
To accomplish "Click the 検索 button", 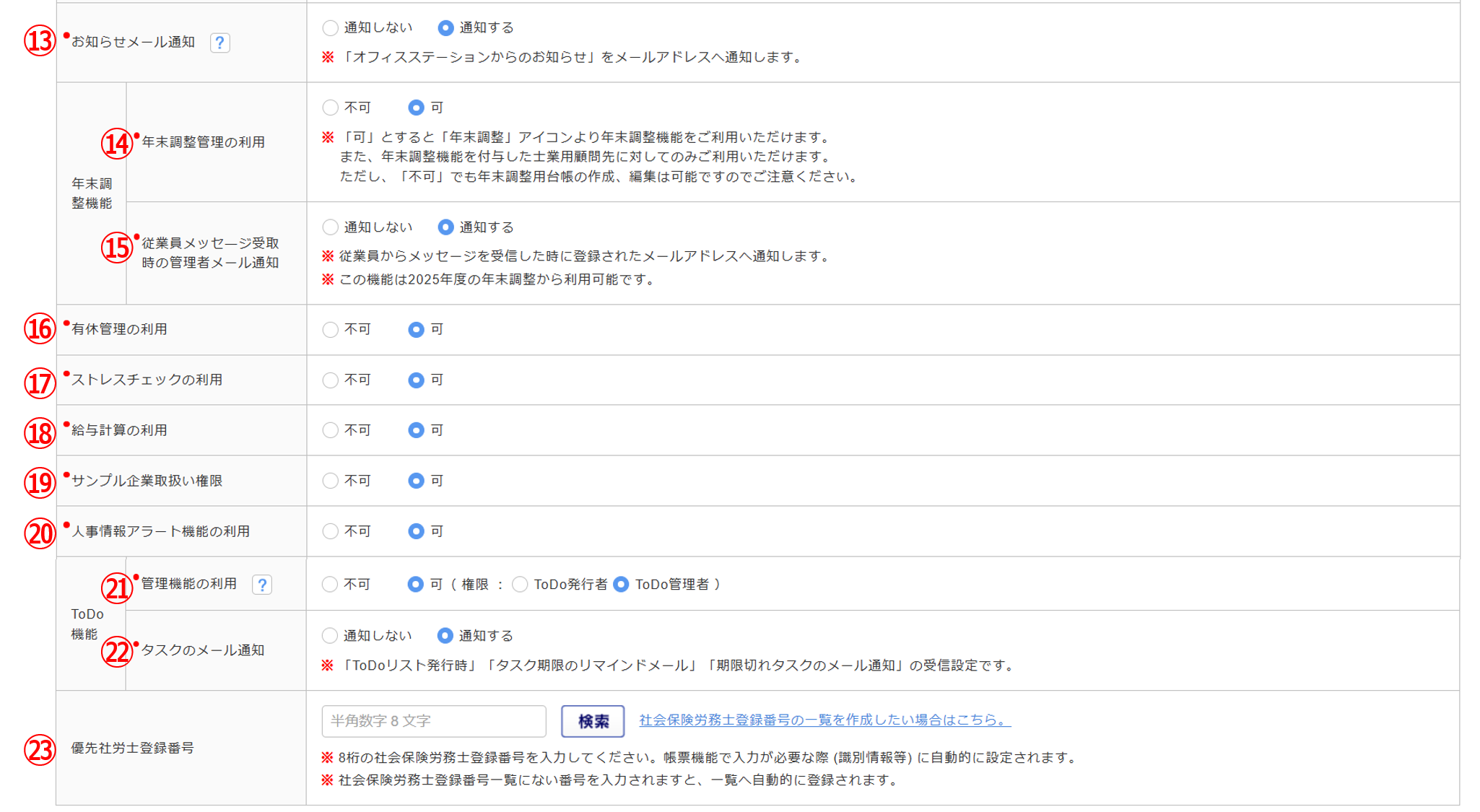I will click(x=593, y=721).
